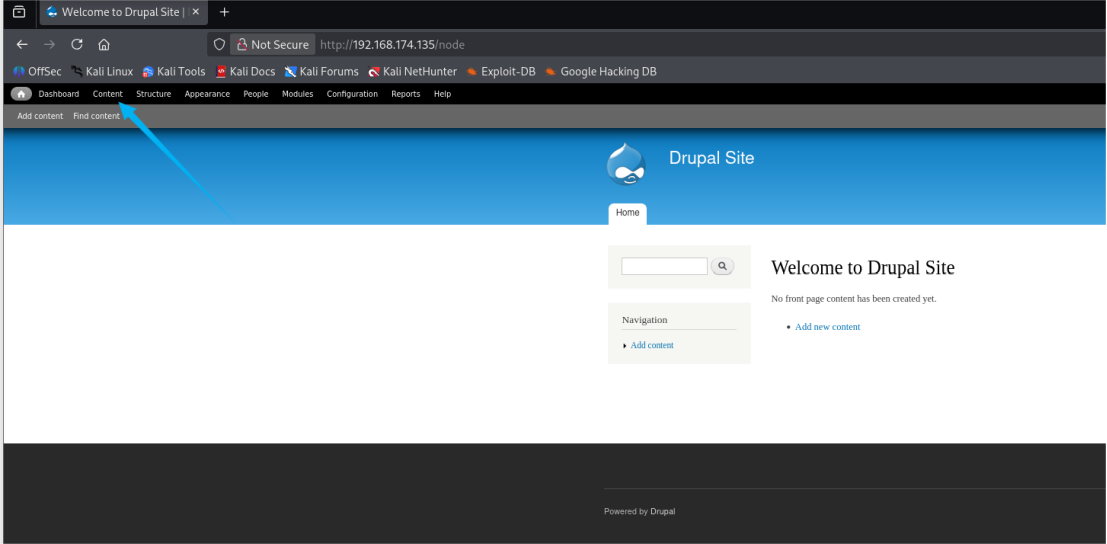Open a new browser tab with plus
Image resolution: width=1107 pixels, height=544 pixels.
point(225,12)
